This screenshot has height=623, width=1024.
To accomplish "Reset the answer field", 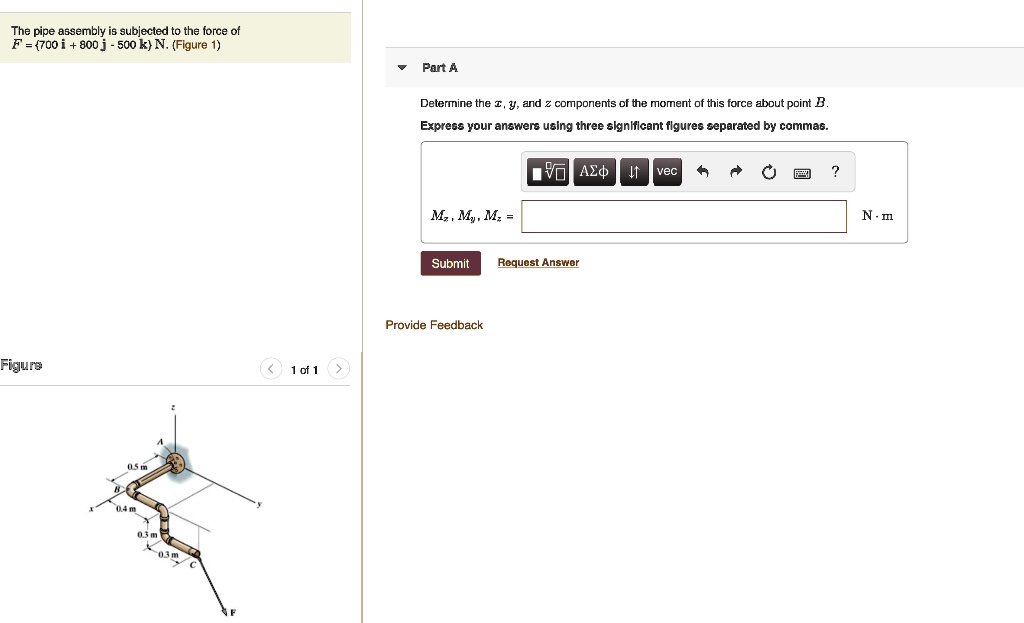I will [x=768, y=172].
